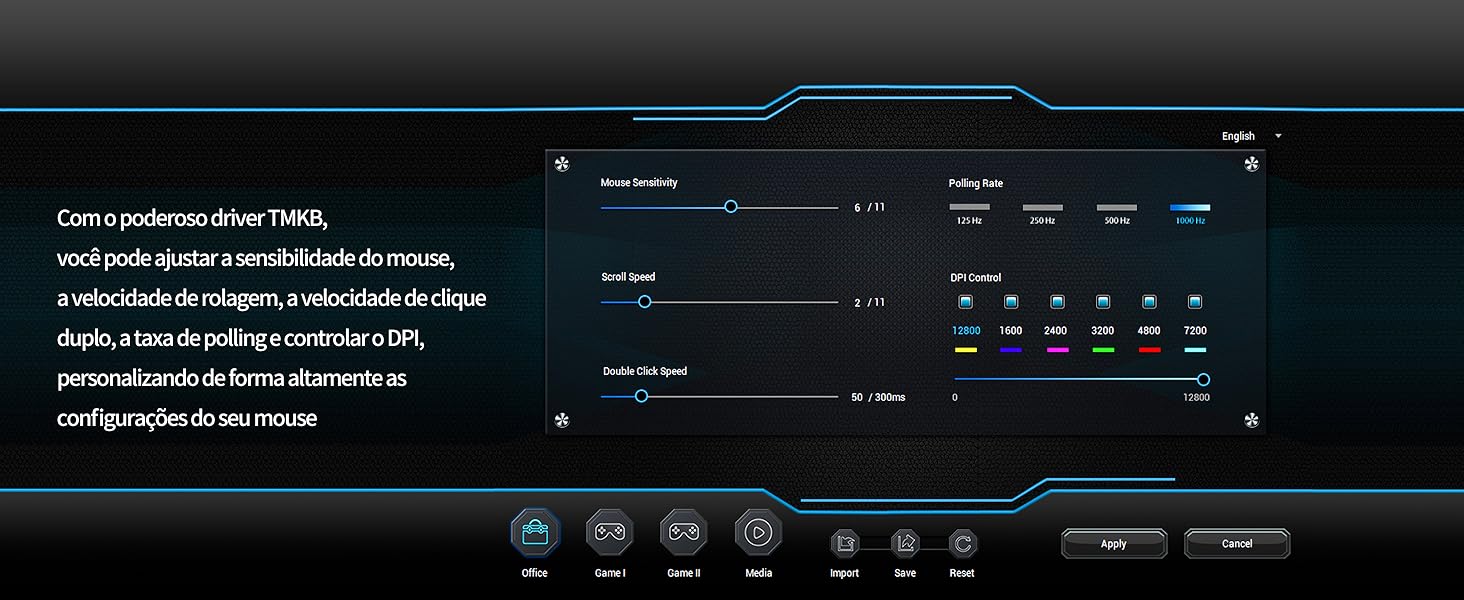The image size is (1464, 600).
Task: Click the 50 / 300ms value
Action: tap(878, 398)
